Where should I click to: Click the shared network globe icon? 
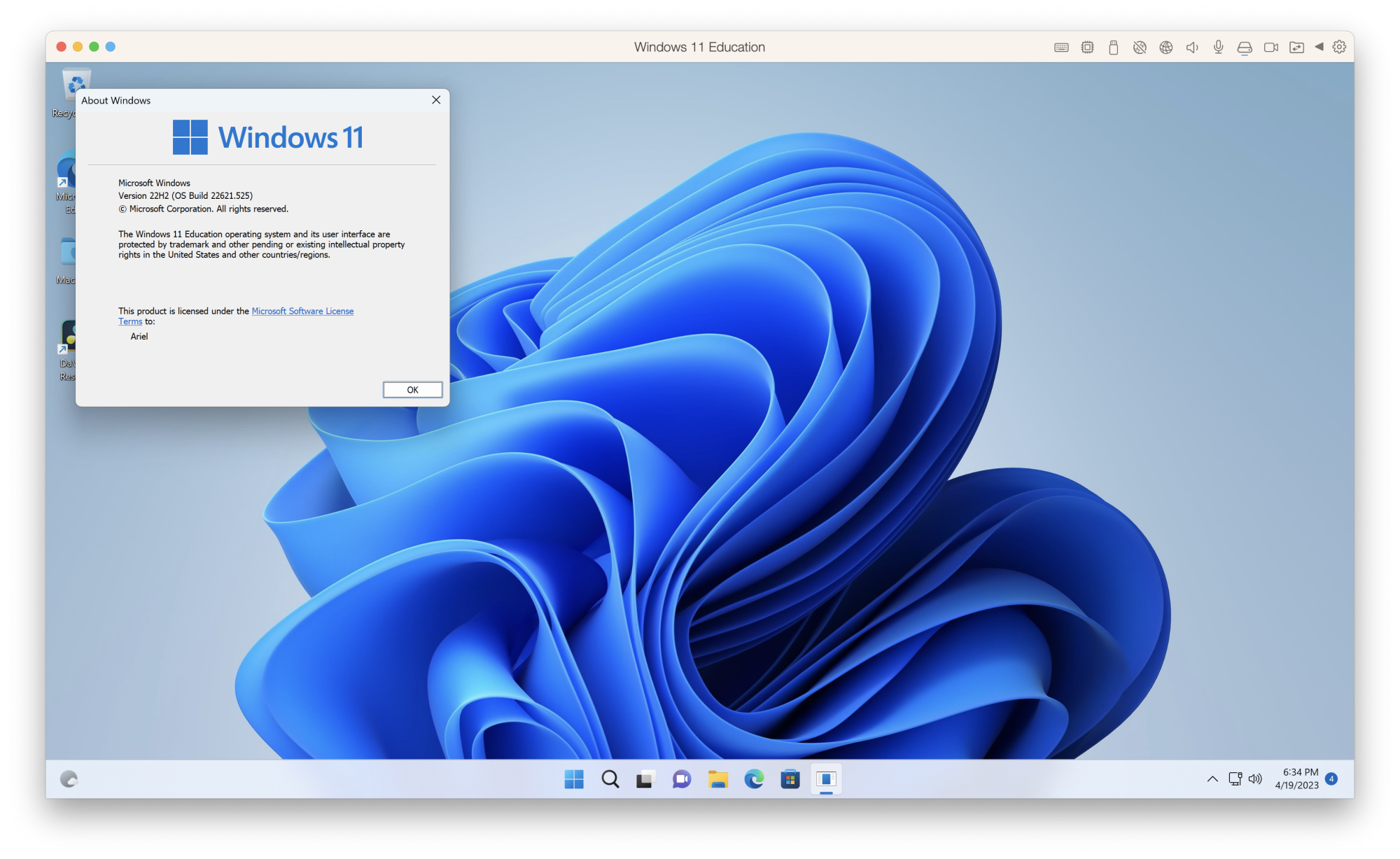[1165, 48]
